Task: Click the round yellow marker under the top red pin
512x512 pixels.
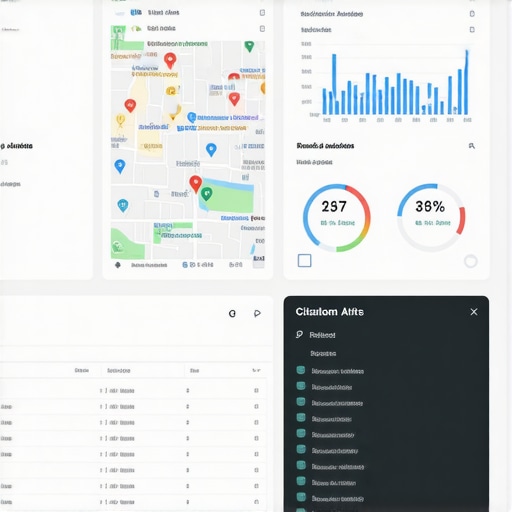Action: pos(171,90)
